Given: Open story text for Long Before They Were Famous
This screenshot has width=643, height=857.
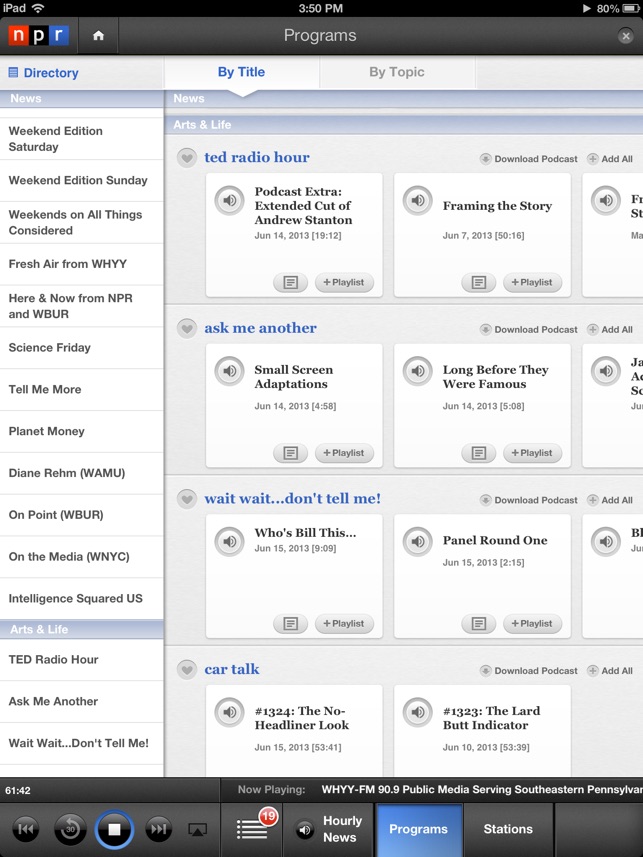Looking at the screenshot, I should point(478,453).
